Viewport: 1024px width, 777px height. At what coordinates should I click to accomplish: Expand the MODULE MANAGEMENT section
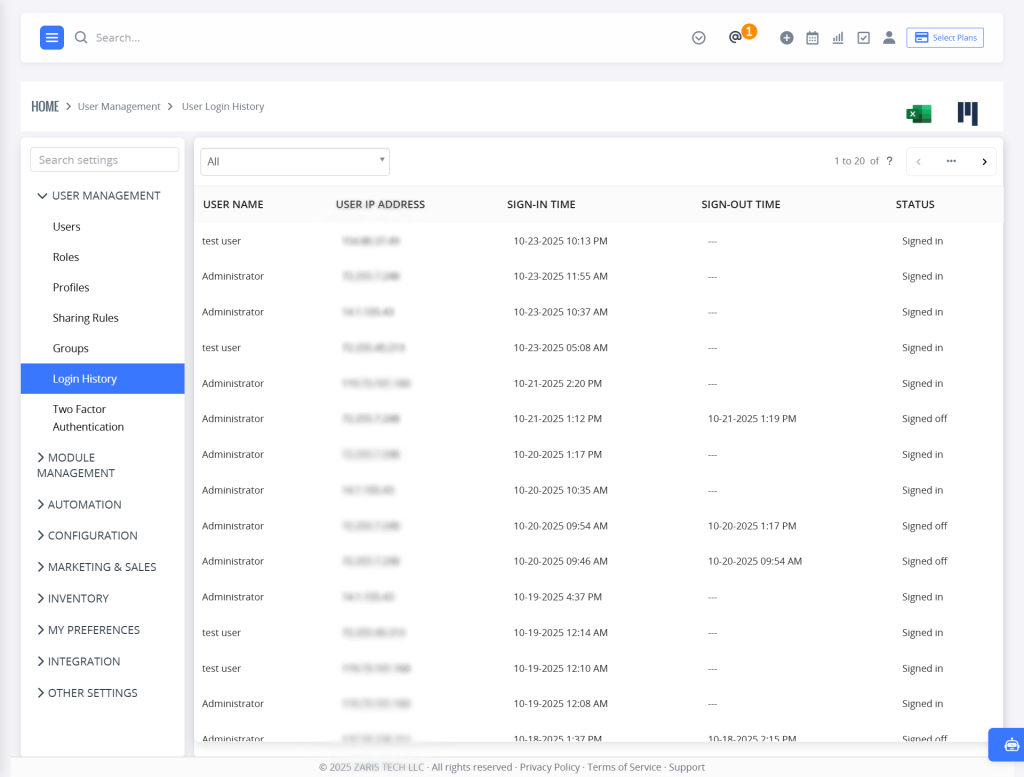pos(76,466)
